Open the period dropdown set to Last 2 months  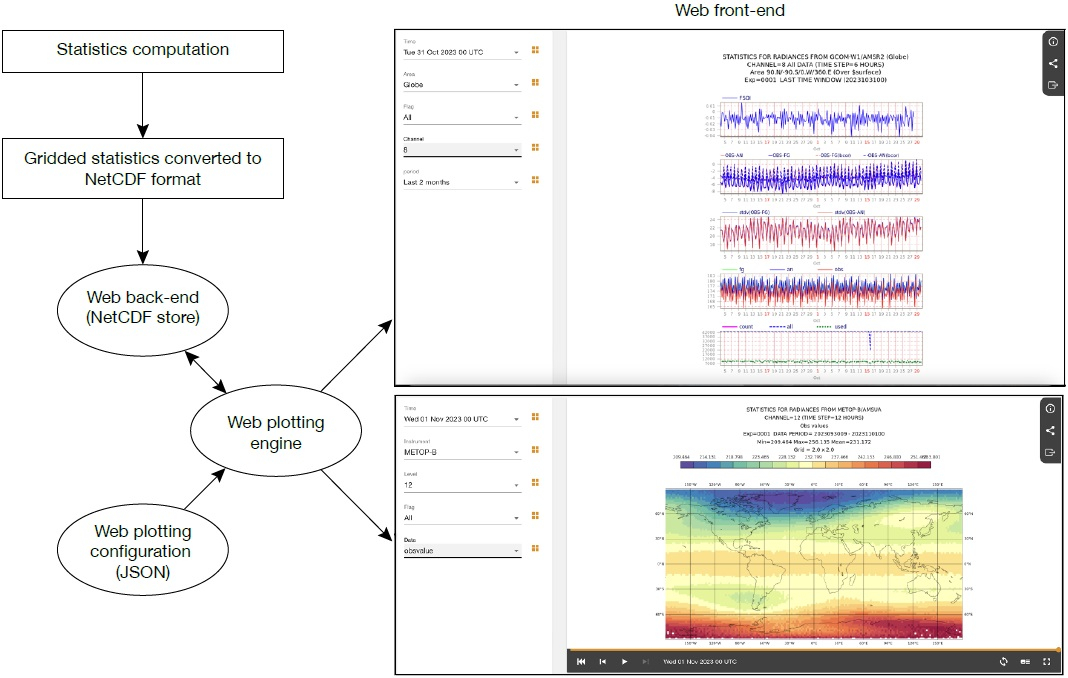461,182
